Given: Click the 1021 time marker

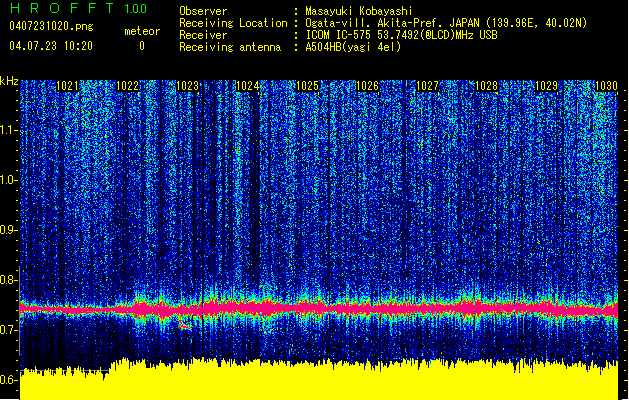Looking at the screenshot, I should [x=67, y=87].
